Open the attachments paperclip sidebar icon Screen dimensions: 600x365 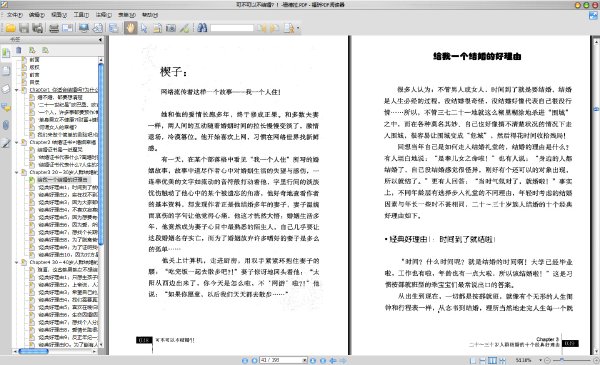pyautogui.click(x=6, y=125)
